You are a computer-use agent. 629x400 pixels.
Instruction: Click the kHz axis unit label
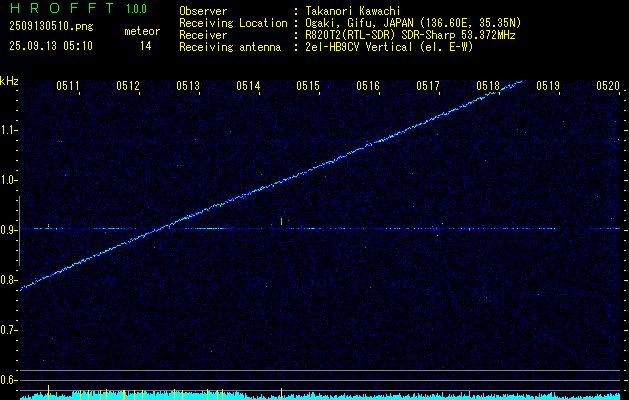pyautogui.click(x=9, y=81)
